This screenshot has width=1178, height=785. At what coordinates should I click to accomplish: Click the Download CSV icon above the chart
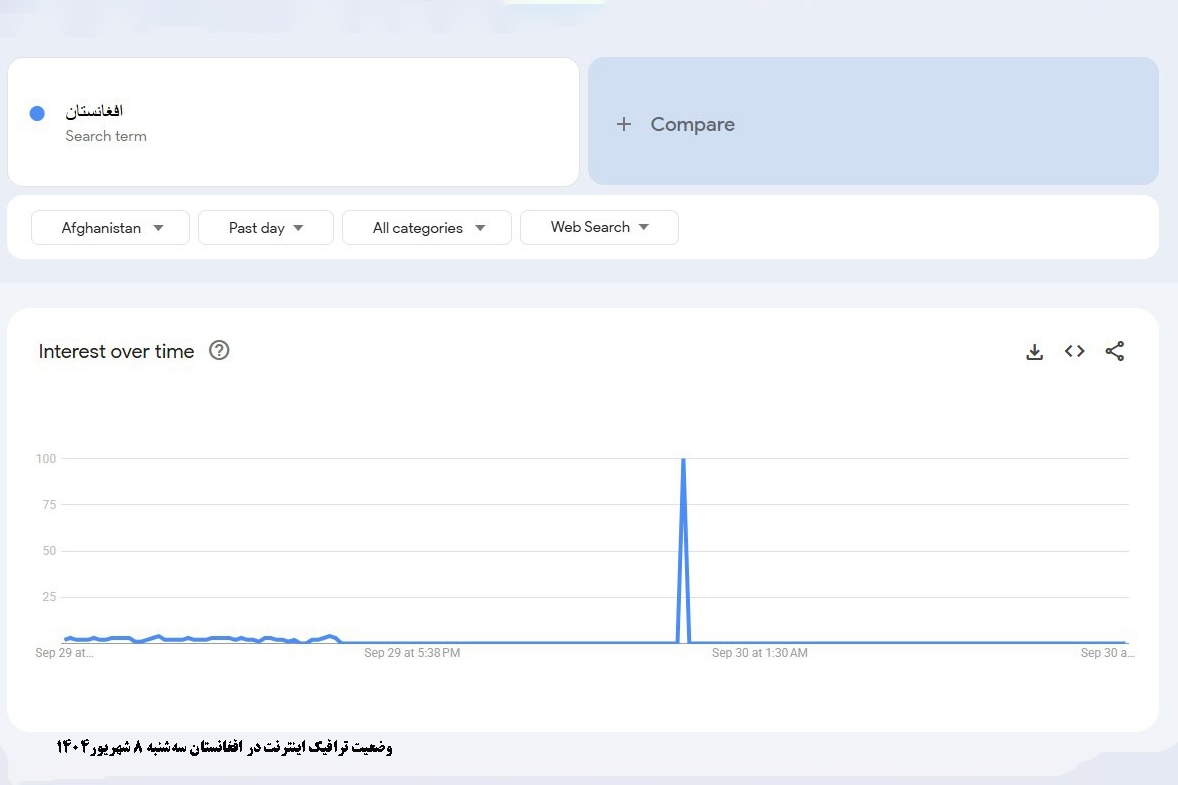click(x=1034, y=351)
